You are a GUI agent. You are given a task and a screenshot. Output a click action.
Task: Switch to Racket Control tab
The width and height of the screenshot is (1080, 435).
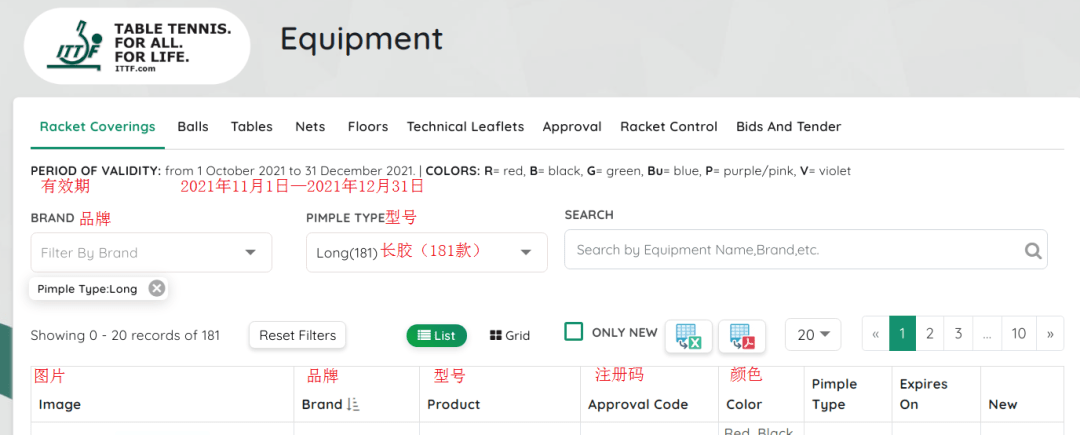click(668, 127)
